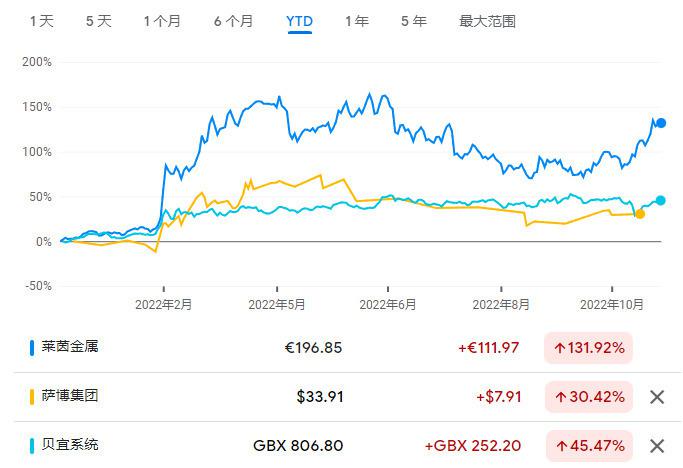Open the 莱茵金属 stock row
Image resolution: width=683 pixels, height=468 pixels.
tap(70, 348)
